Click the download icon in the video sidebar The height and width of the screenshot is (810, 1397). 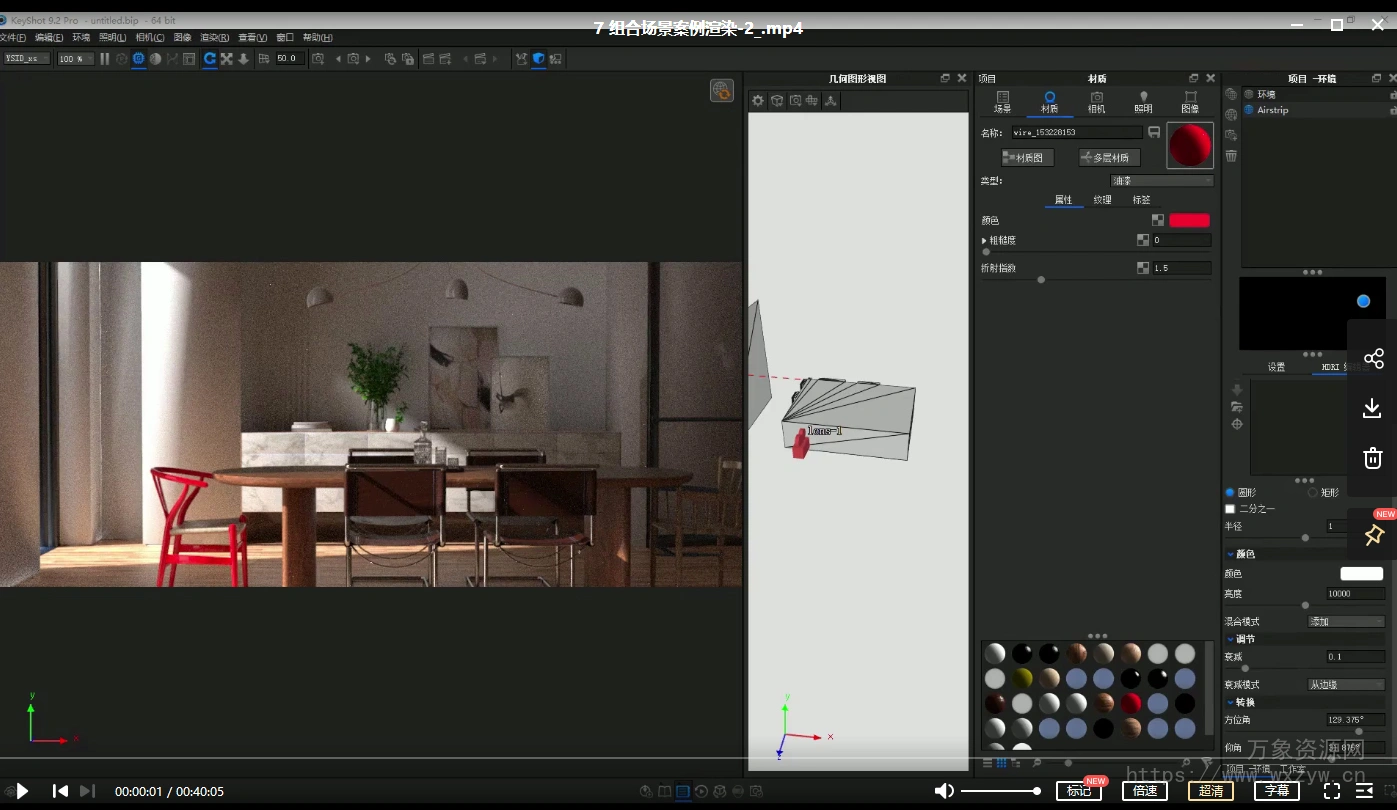coord(1372,408)
